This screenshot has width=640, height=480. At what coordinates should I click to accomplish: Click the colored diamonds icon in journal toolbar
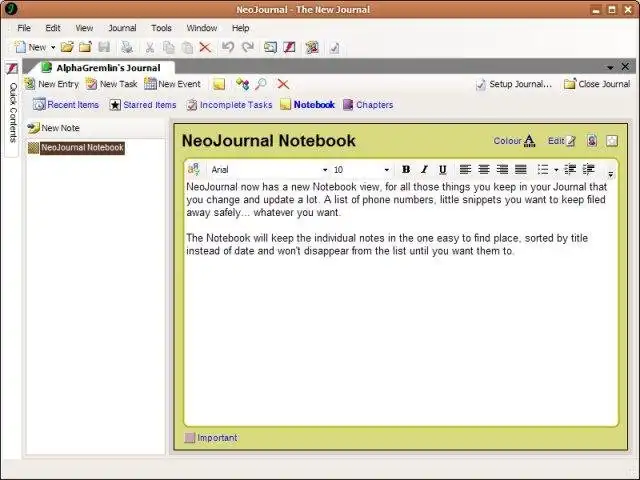tap(242, 84)
